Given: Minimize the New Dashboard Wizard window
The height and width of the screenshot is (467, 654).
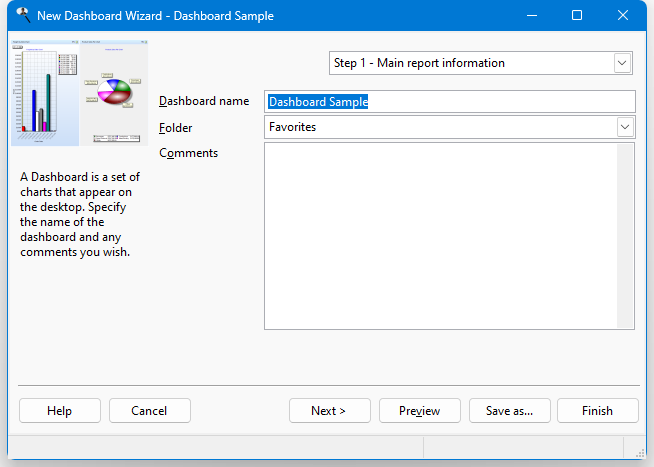Looking at the screenshot, I should pyautogui.click(x=532, y=15).
